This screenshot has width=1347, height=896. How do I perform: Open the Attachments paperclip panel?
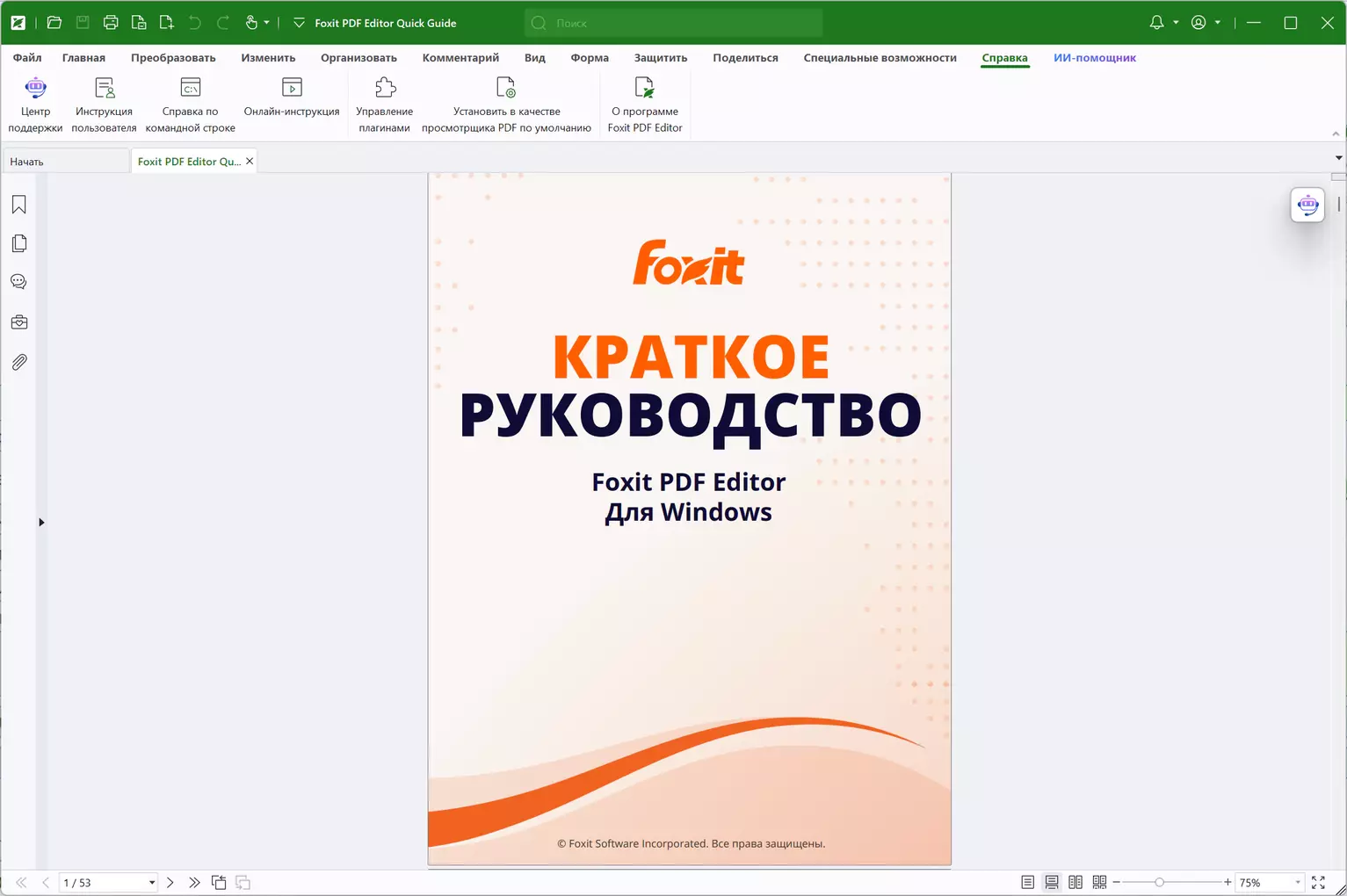tap(19, 362)
